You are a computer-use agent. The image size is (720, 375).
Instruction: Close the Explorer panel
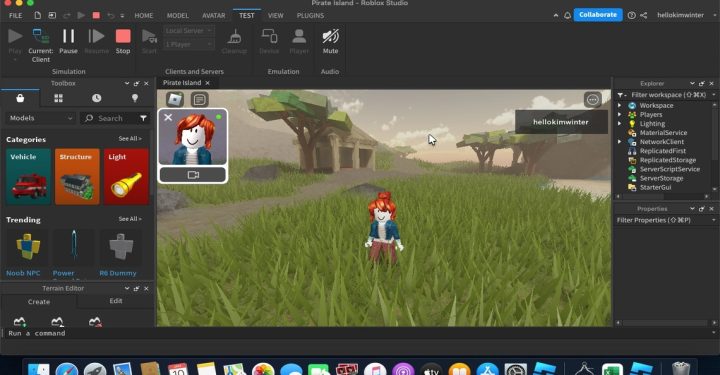712,84
